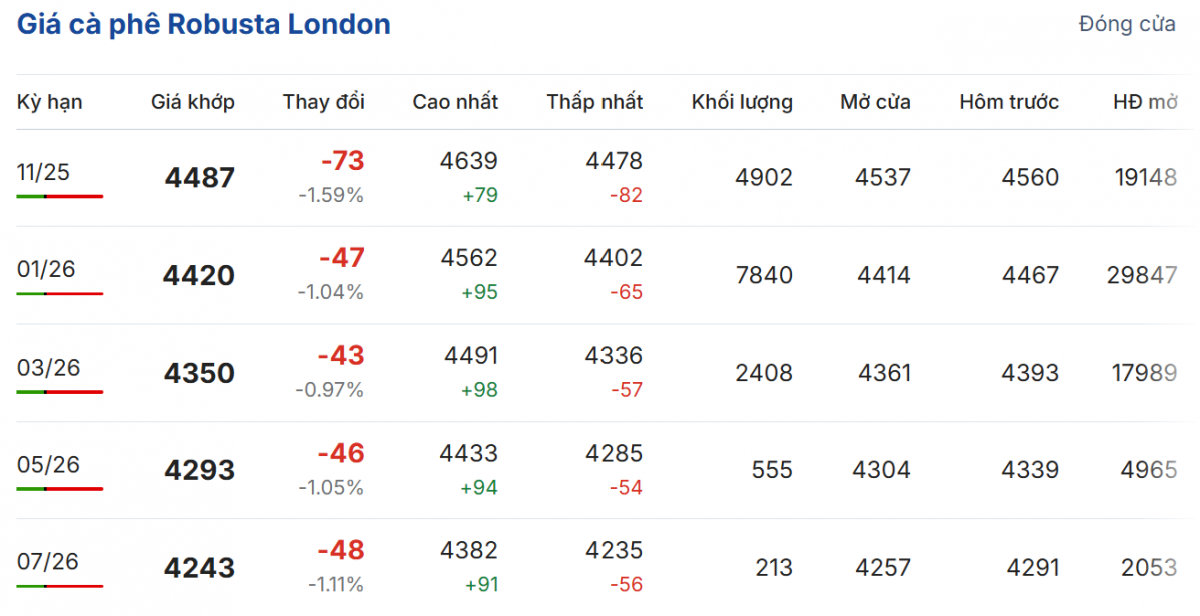Open the 11/25 contract term
The width and height of the screenshot is (1200, 616).
coord(44,172)
